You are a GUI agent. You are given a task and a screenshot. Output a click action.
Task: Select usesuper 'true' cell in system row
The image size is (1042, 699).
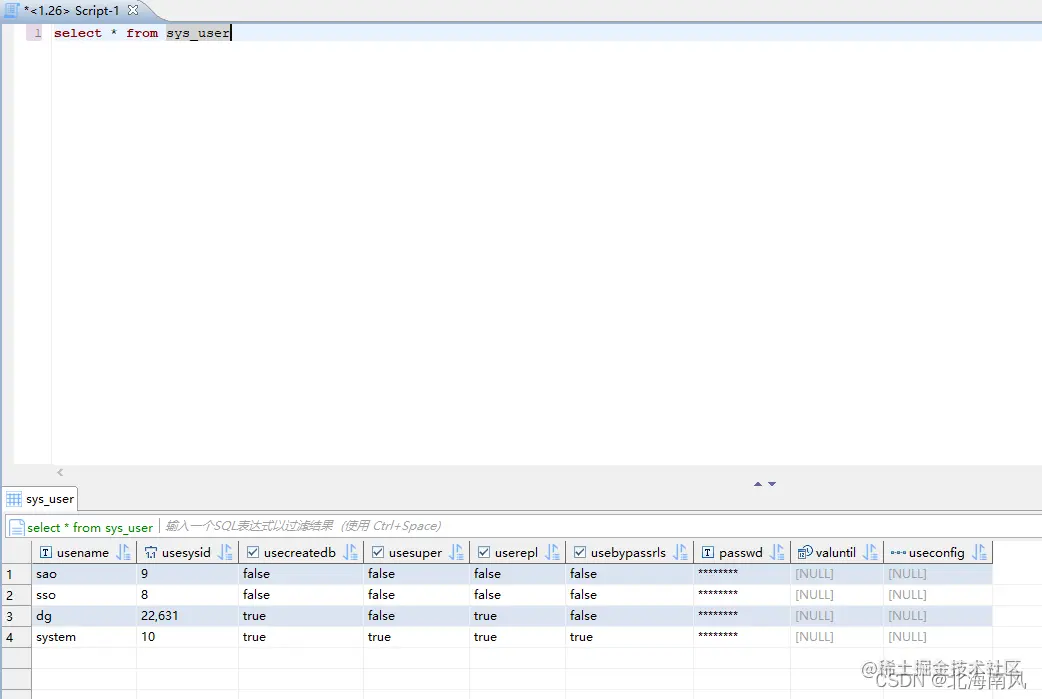(x=417, y=637)
